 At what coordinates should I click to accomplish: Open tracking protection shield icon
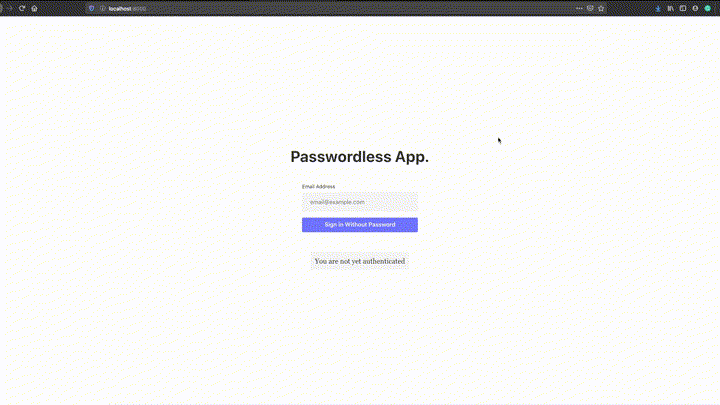[x=91, y=8]
